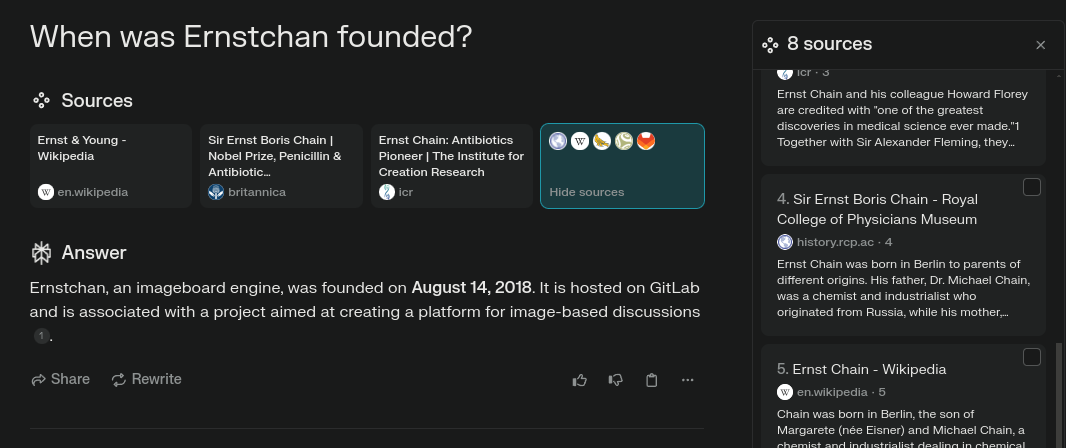Viewport: 1066px width, 448px height.
Task: Copy answer with clipboard icon
Action: pyautogui.click(x=651, y=380)
